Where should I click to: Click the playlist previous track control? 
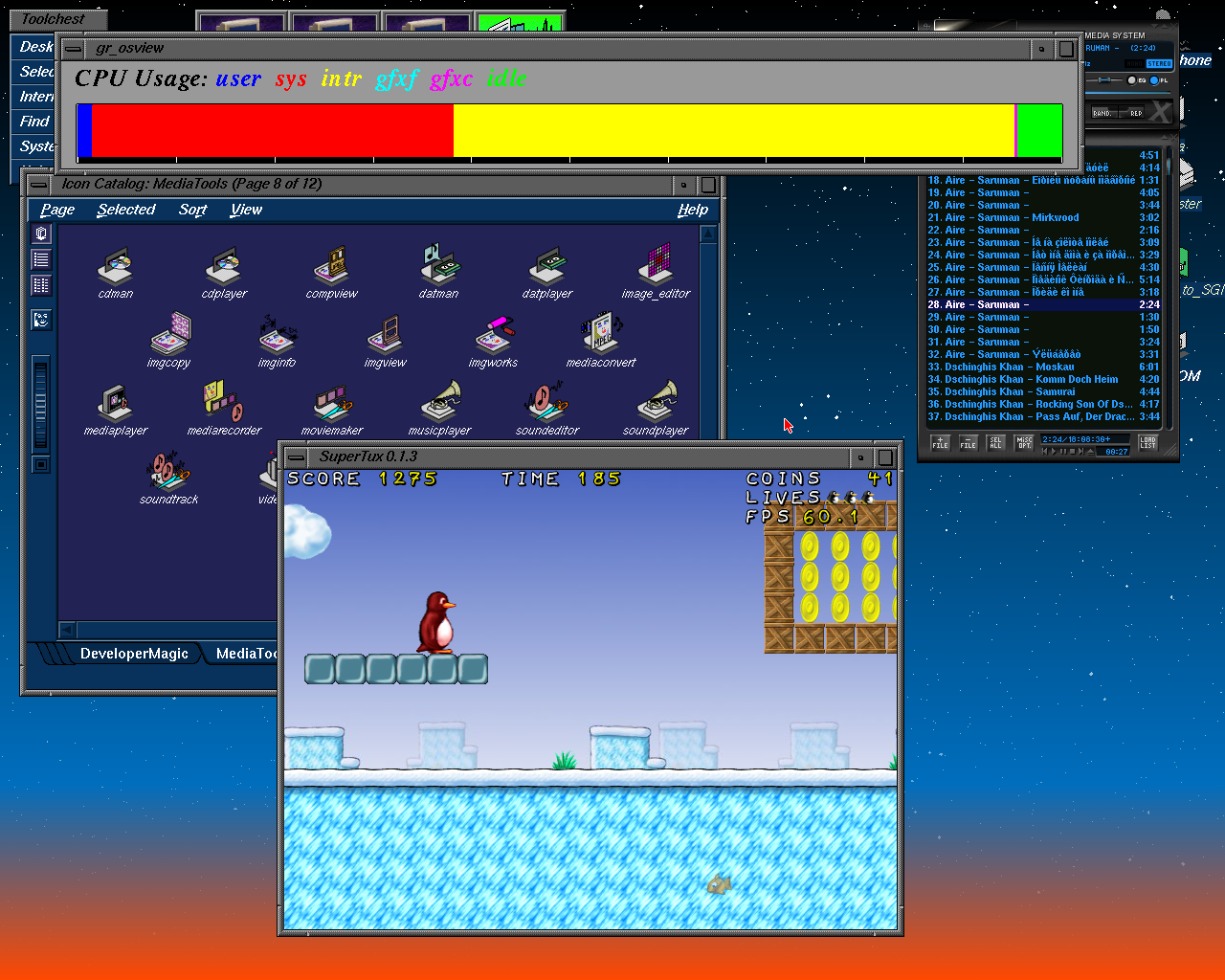1044,452
